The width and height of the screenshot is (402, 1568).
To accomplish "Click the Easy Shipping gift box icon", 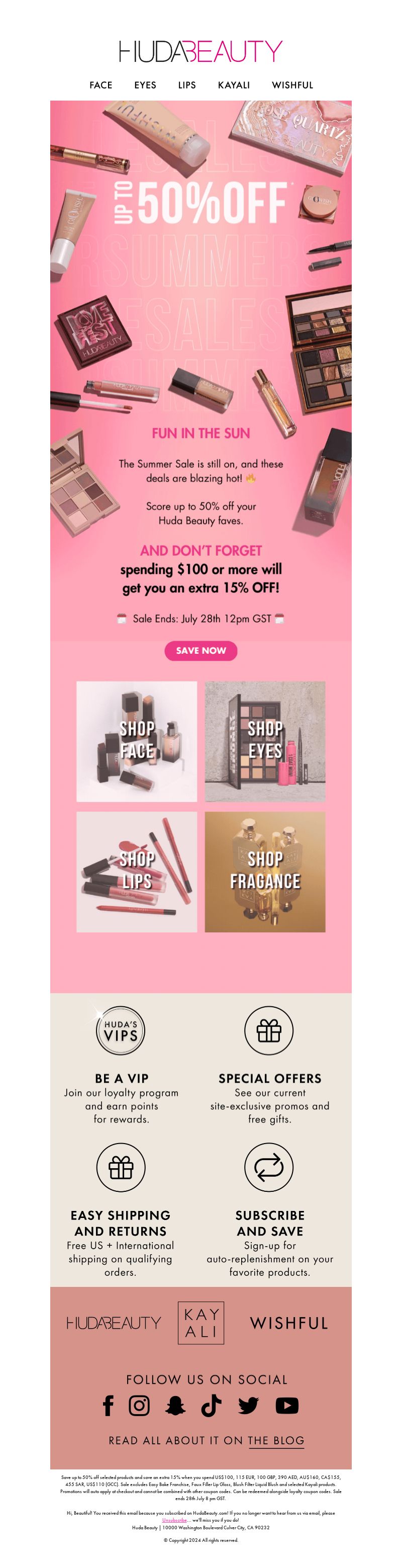I will (121, 1167).
